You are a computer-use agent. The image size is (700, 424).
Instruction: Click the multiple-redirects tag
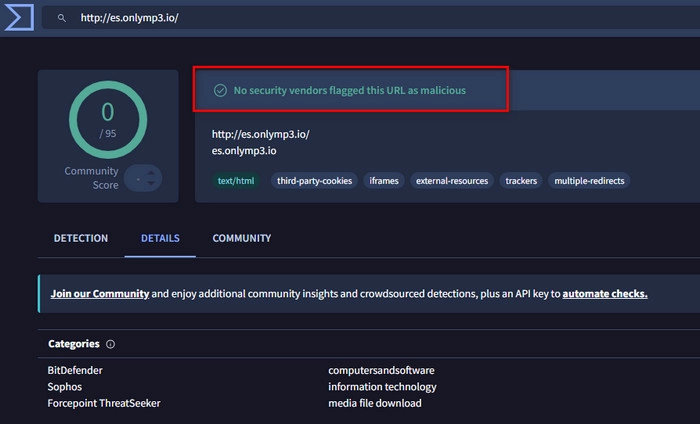(589, 181)
